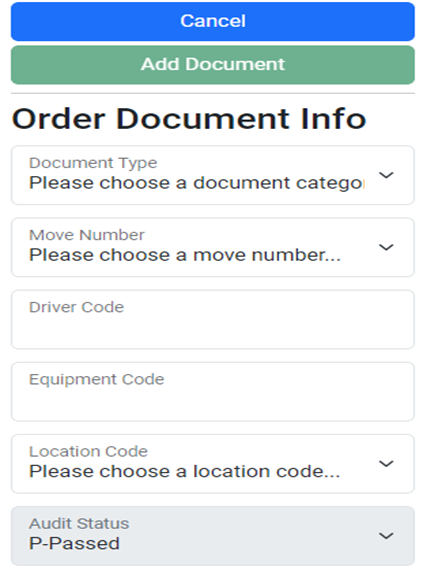Screen dimensions: 423x572
Task: Open the Audit Status dropdown
Action: click(213, 536)
